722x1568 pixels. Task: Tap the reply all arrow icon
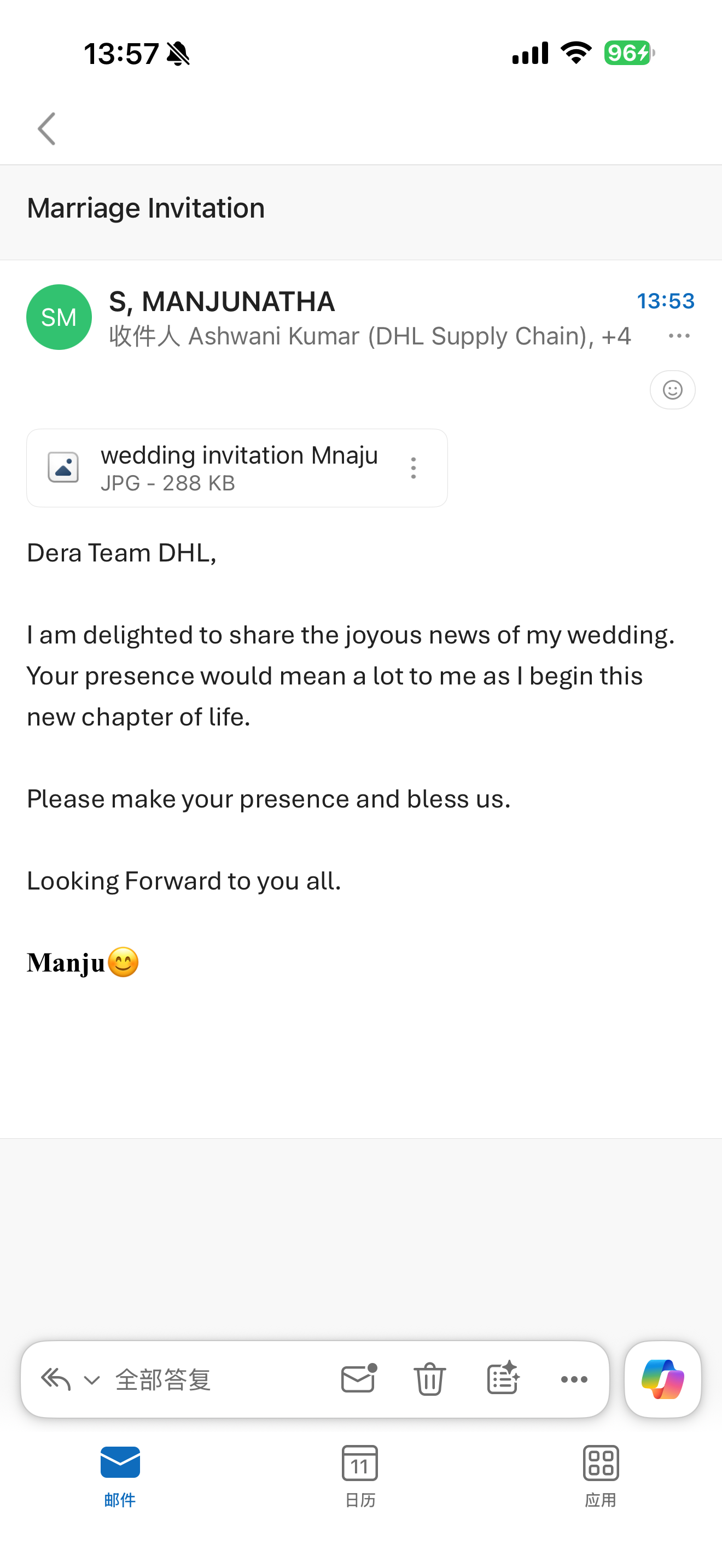tap(55, 1379)
